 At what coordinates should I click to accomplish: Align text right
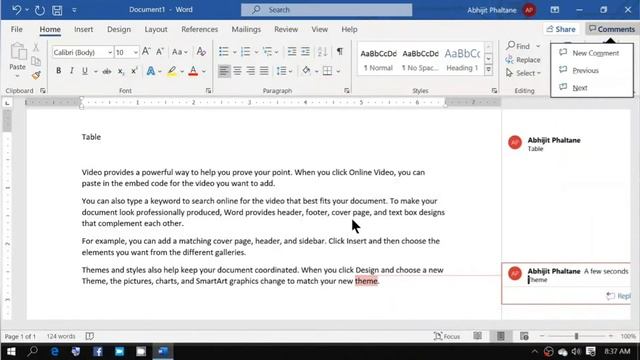(251, 71)
